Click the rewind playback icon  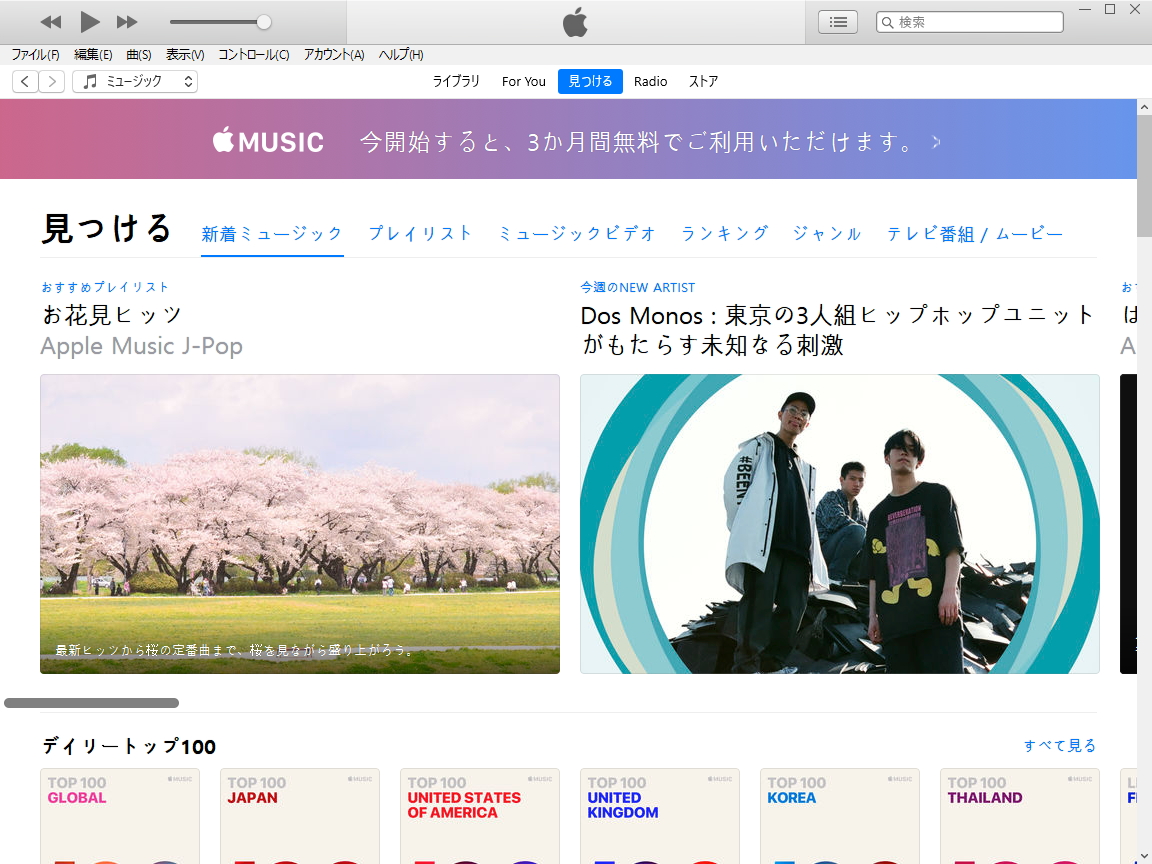50,21
